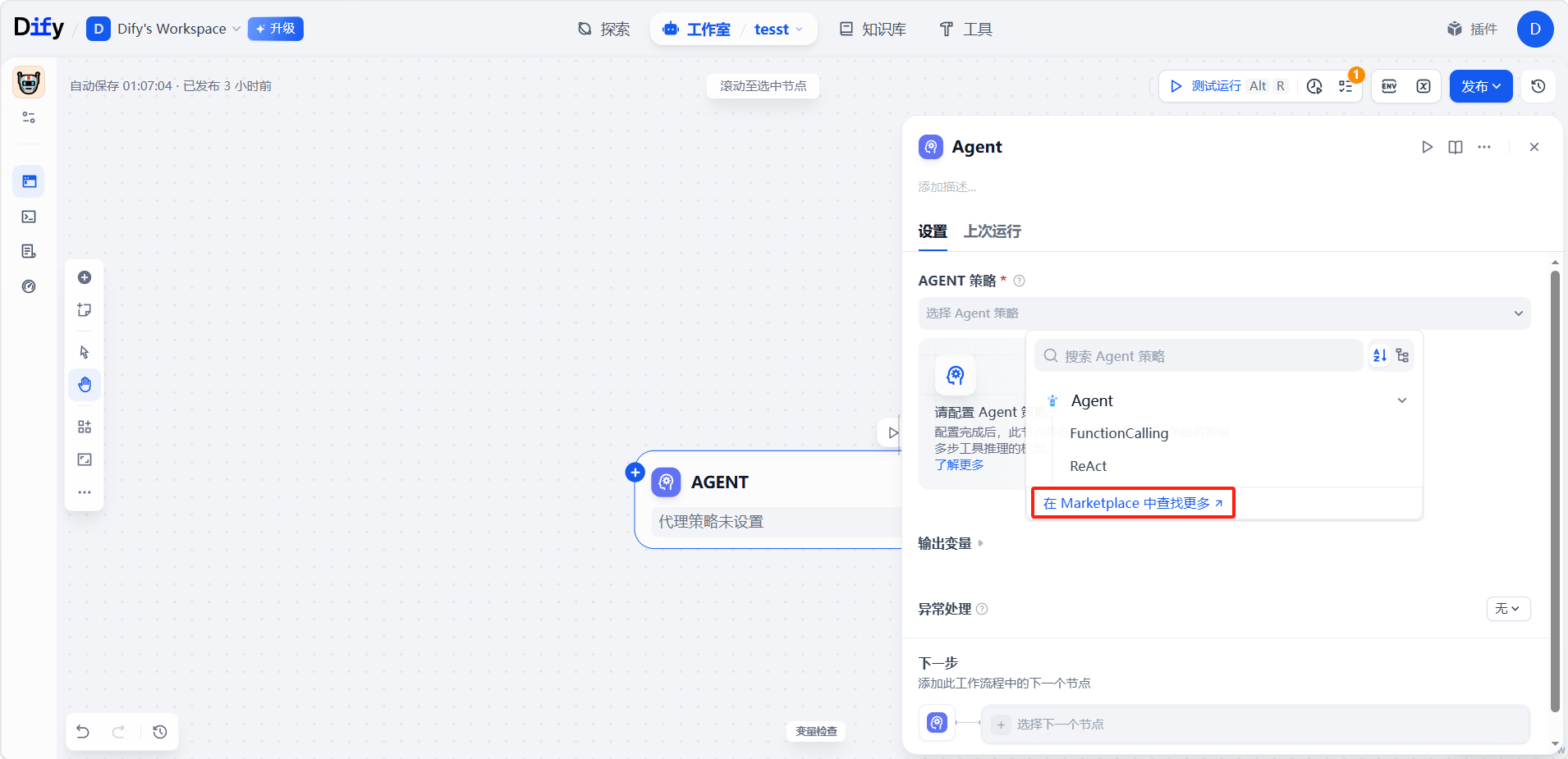Toggle the strategy list sort order
The image size is (1568, 759).
coord(1380,355)
